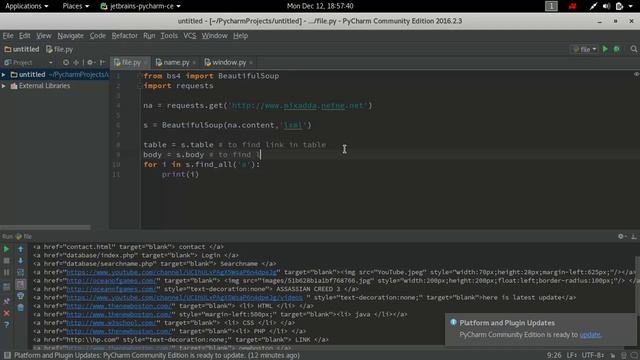This screenshot has width=640, height=360.
Task: Pause output in the Run panel
Action: [7, 272]
